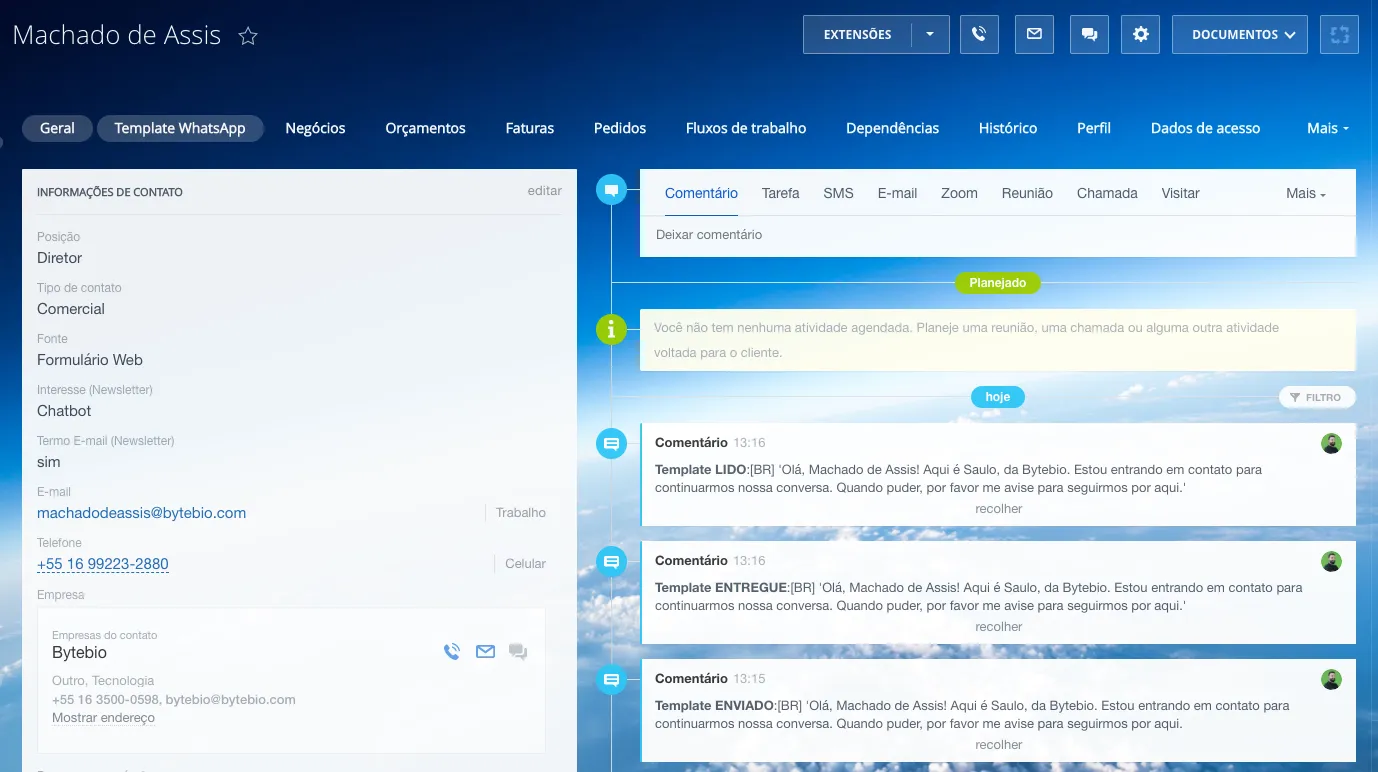The height and width of the screenshot is (772, 1378).
Task: Open the Negócios tab
Action: click(315, 128)
